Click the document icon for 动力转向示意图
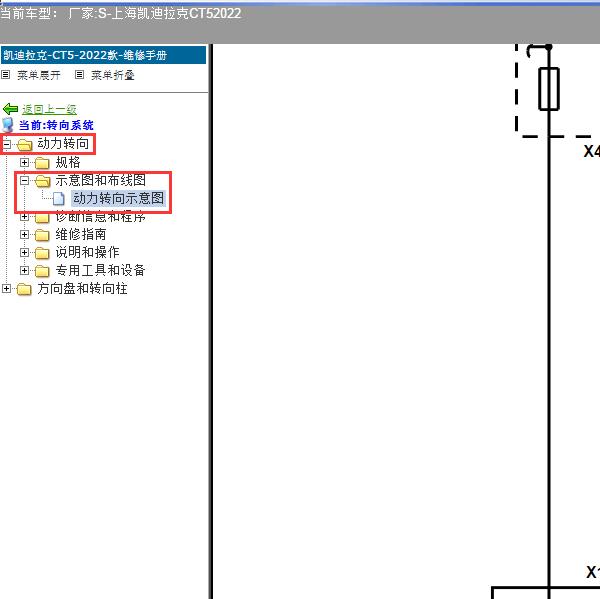The image size is (600, 599). [x=59, y=198]
